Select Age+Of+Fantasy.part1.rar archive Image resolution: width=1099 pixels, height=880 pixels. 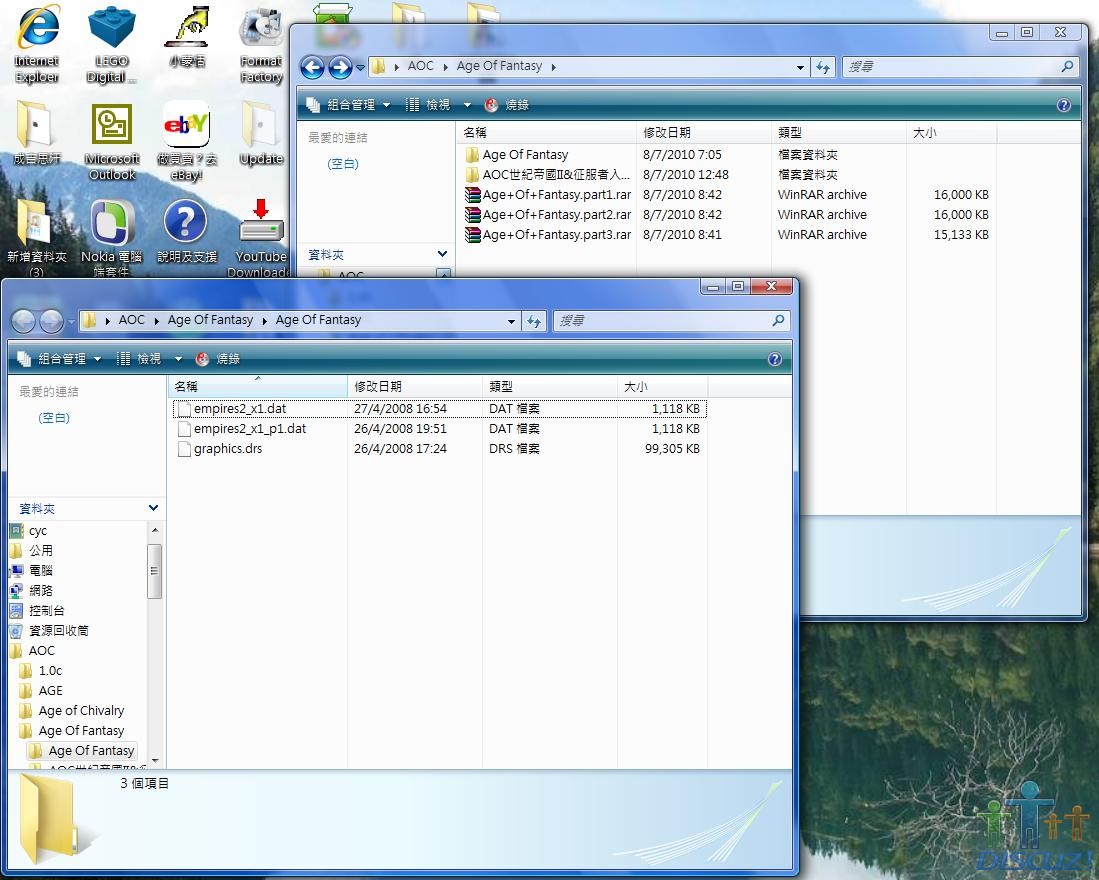tap(556, 195)
